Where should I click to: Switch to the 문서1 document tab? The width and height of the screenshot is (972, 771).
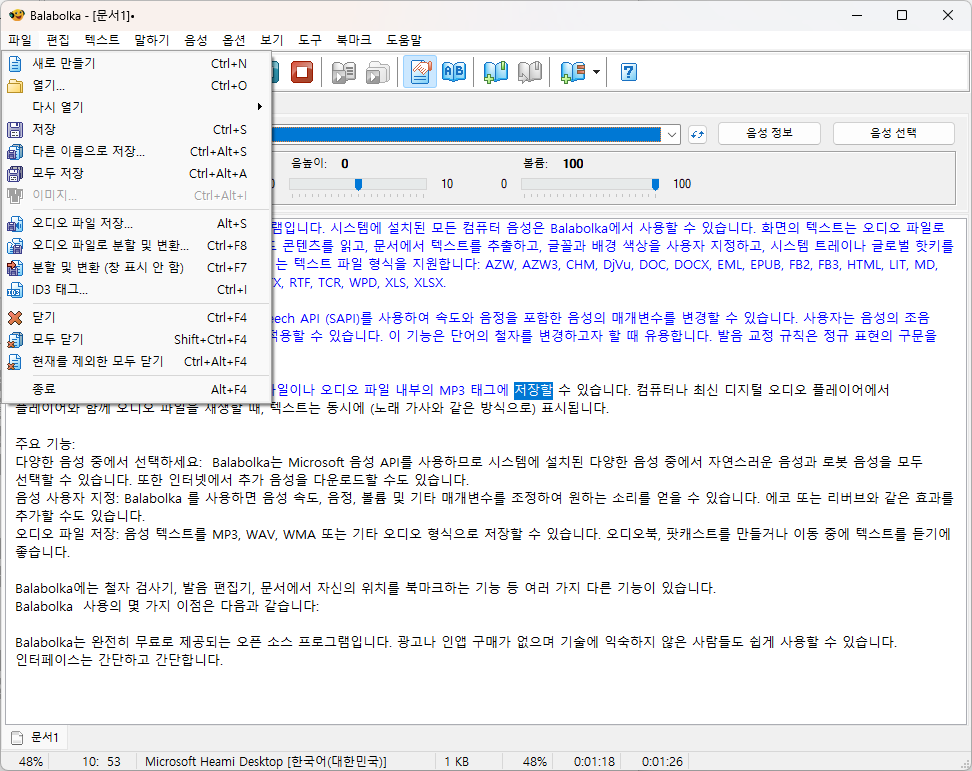point(36,738)
